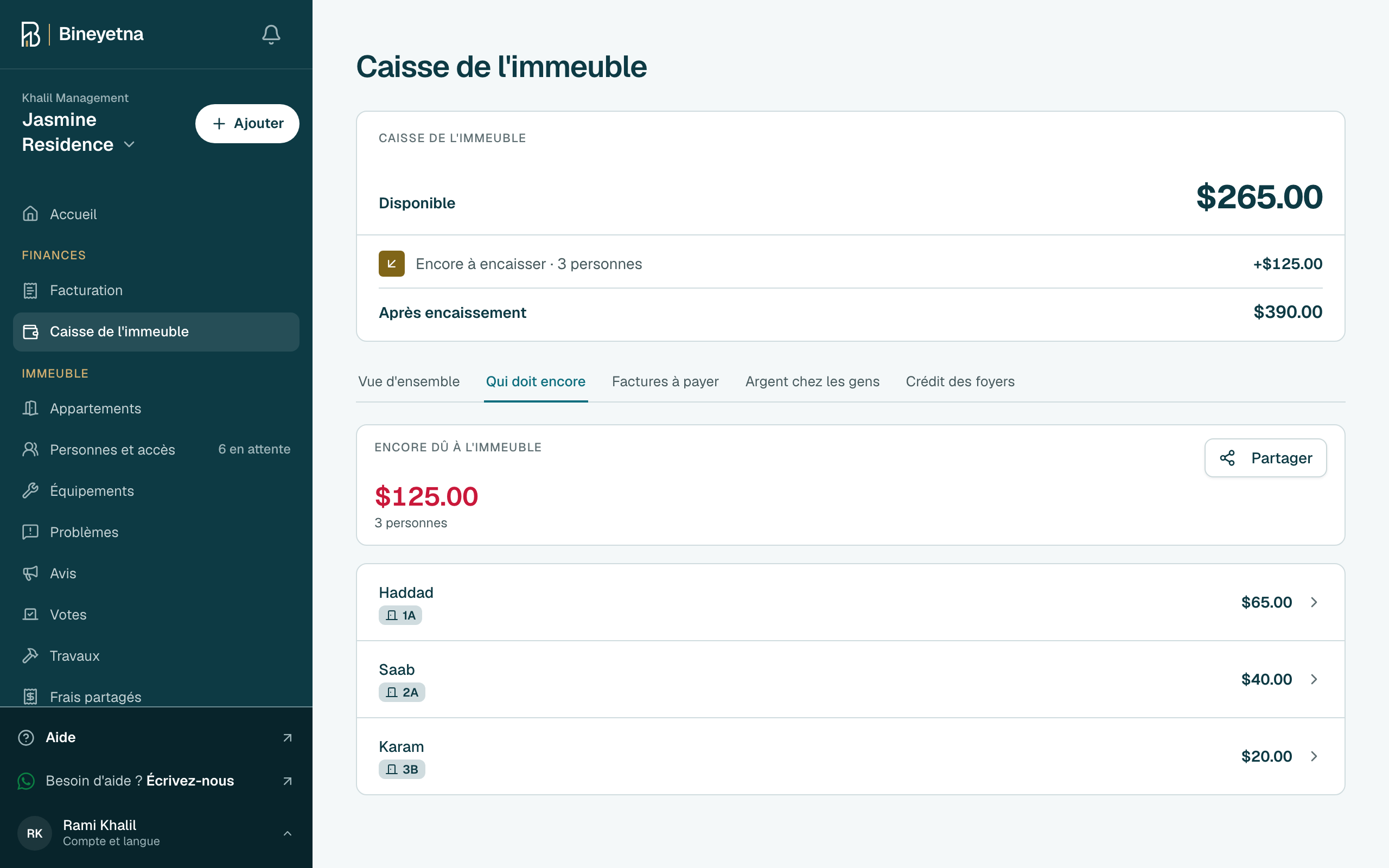Open Aide external link arrow
1389x868 pixels.
(x=288, y=738)
